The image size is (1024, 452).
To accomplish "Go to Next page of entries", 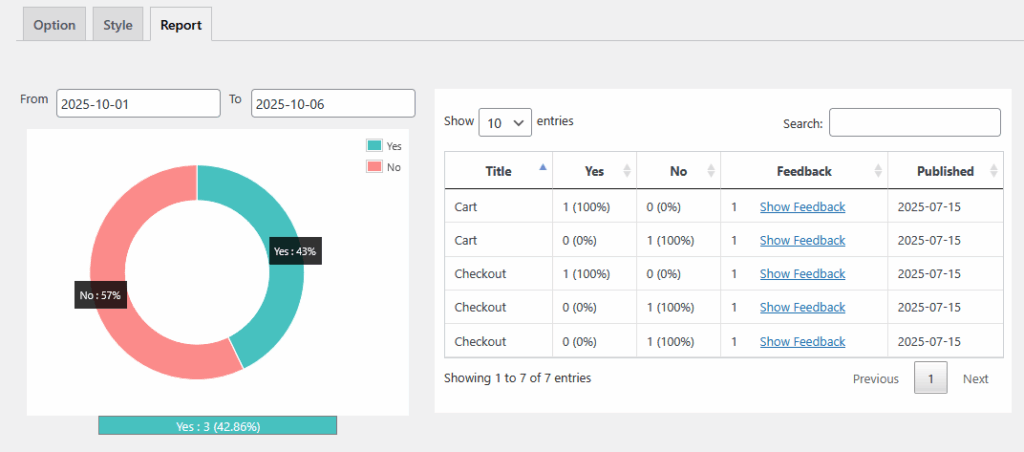I will point(975,379).
